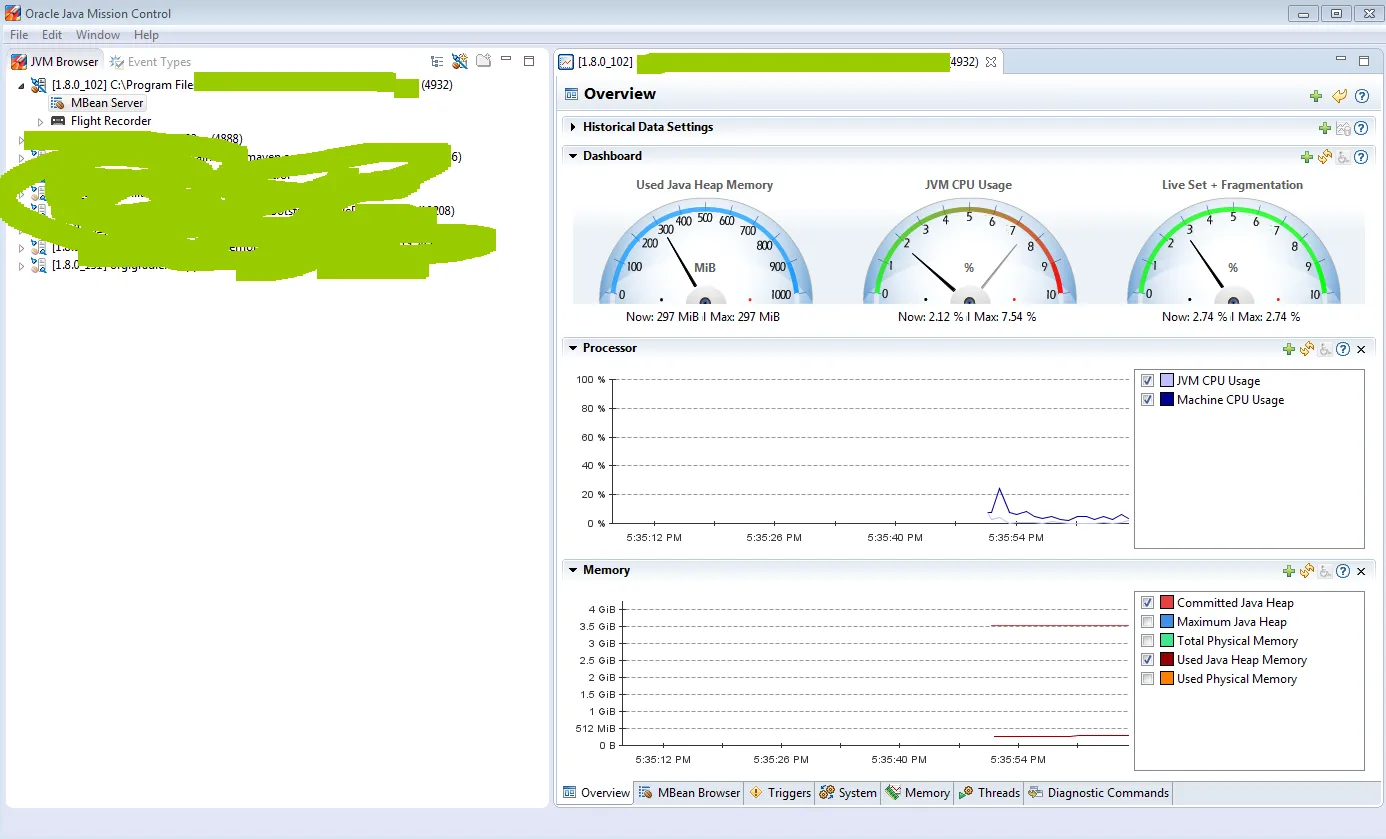Add a dial to the Dashboard section
Viewport: 1386px width, 839px height.
1306,157
